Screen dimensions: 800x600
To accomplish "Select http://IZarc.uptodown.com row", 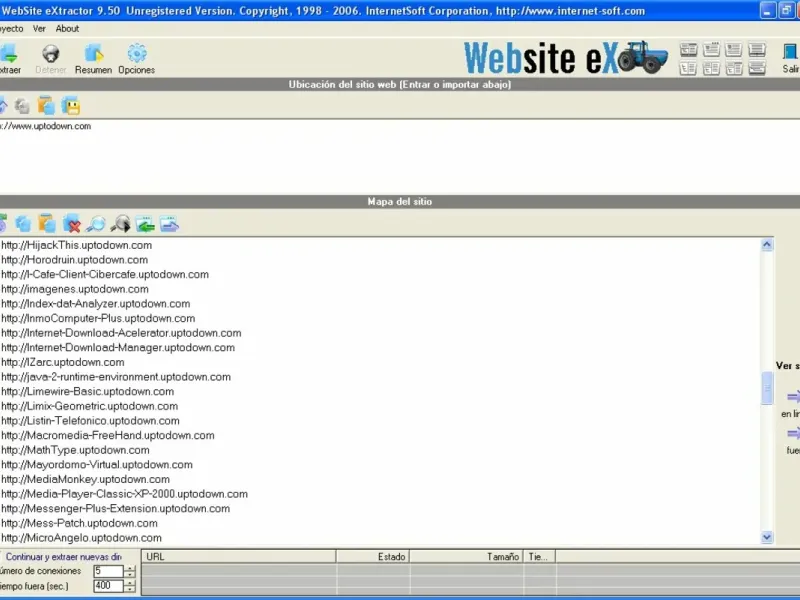I will click(x=63, y=362).
